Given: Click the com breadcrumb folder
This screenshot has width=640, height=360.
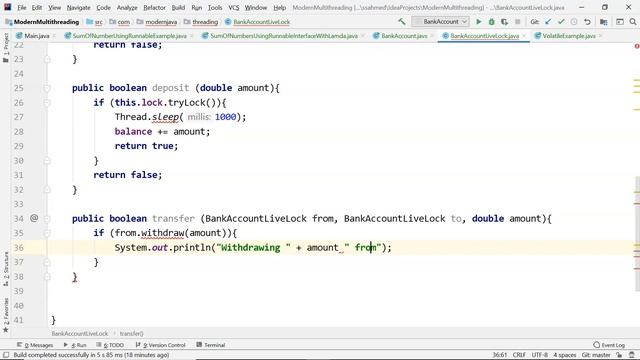Looking at the screenshot, I should (120, 22).
